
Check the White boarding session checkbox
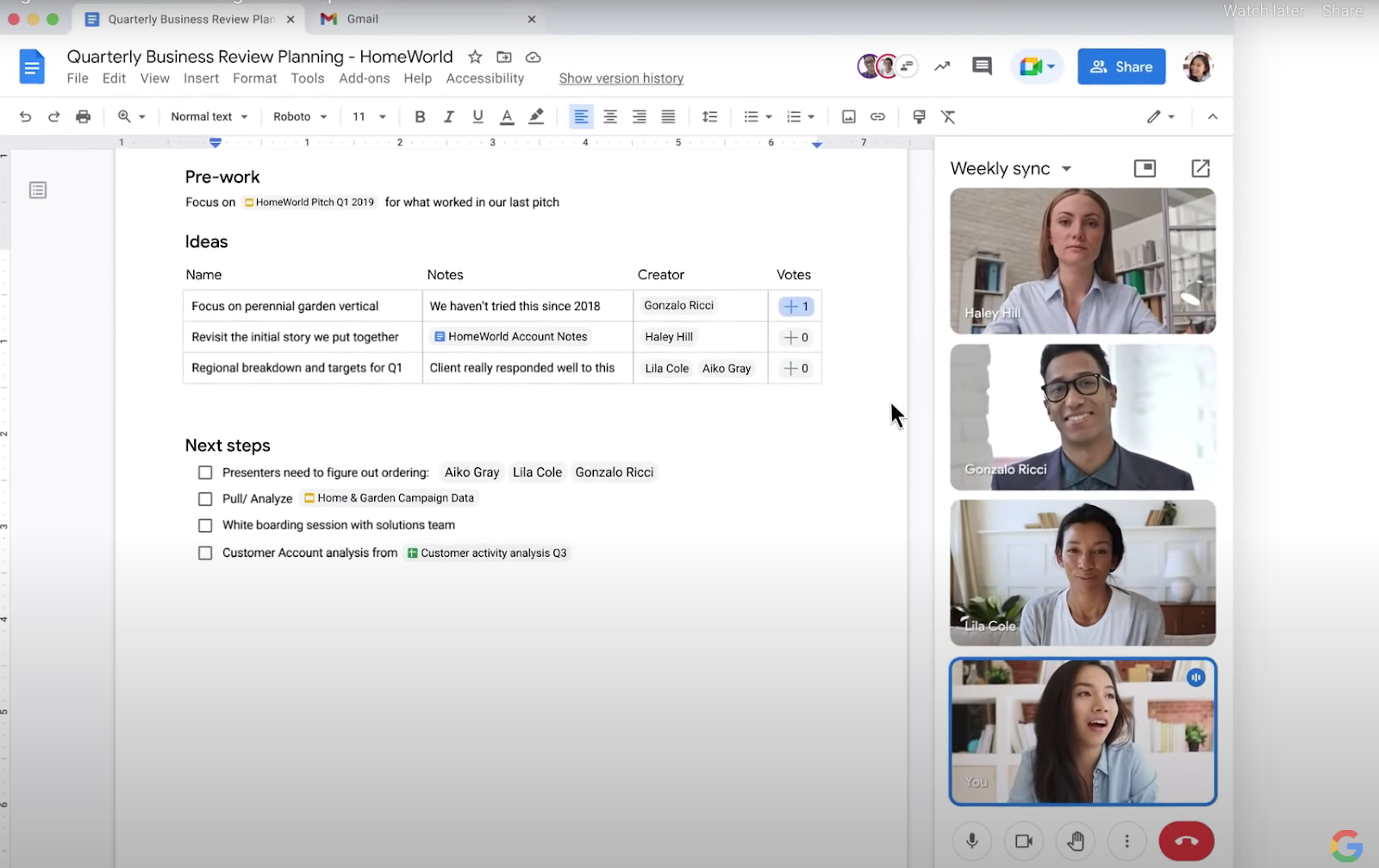(x=204, y=525)
